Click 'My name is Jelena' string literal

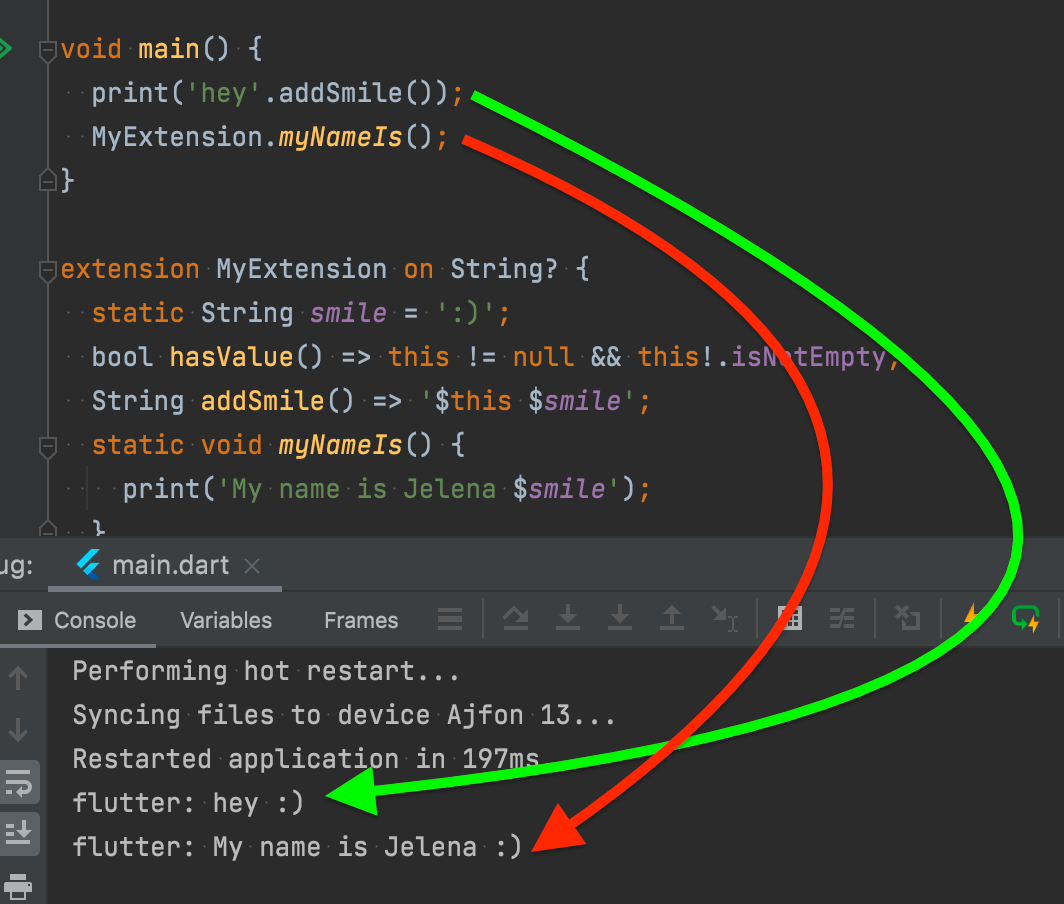click(417, 489)
